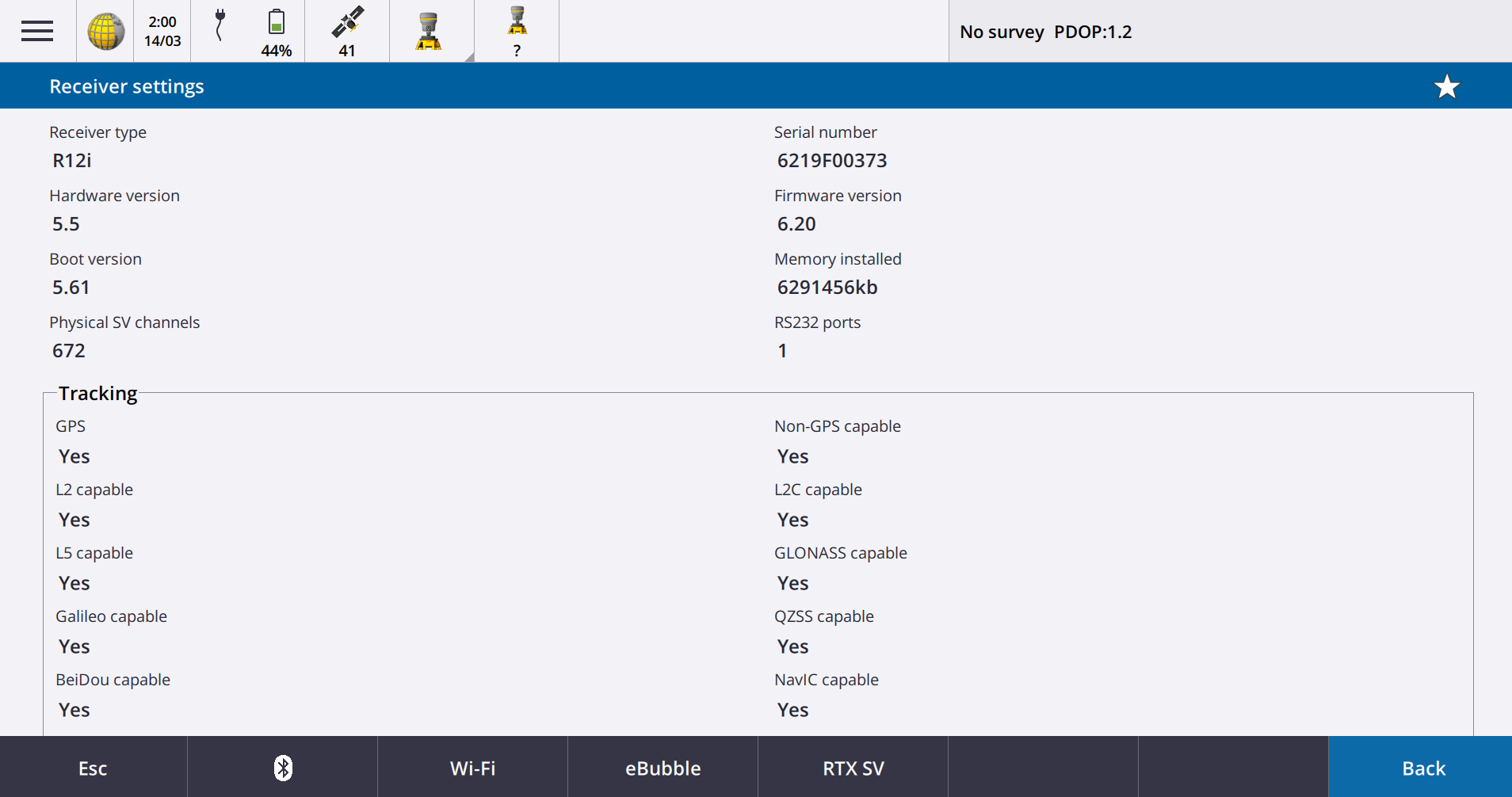Click the Bluetooth softkey icon
This screenshot has height=797, width=1512.
pyautogui.click(x=283, y=768)
